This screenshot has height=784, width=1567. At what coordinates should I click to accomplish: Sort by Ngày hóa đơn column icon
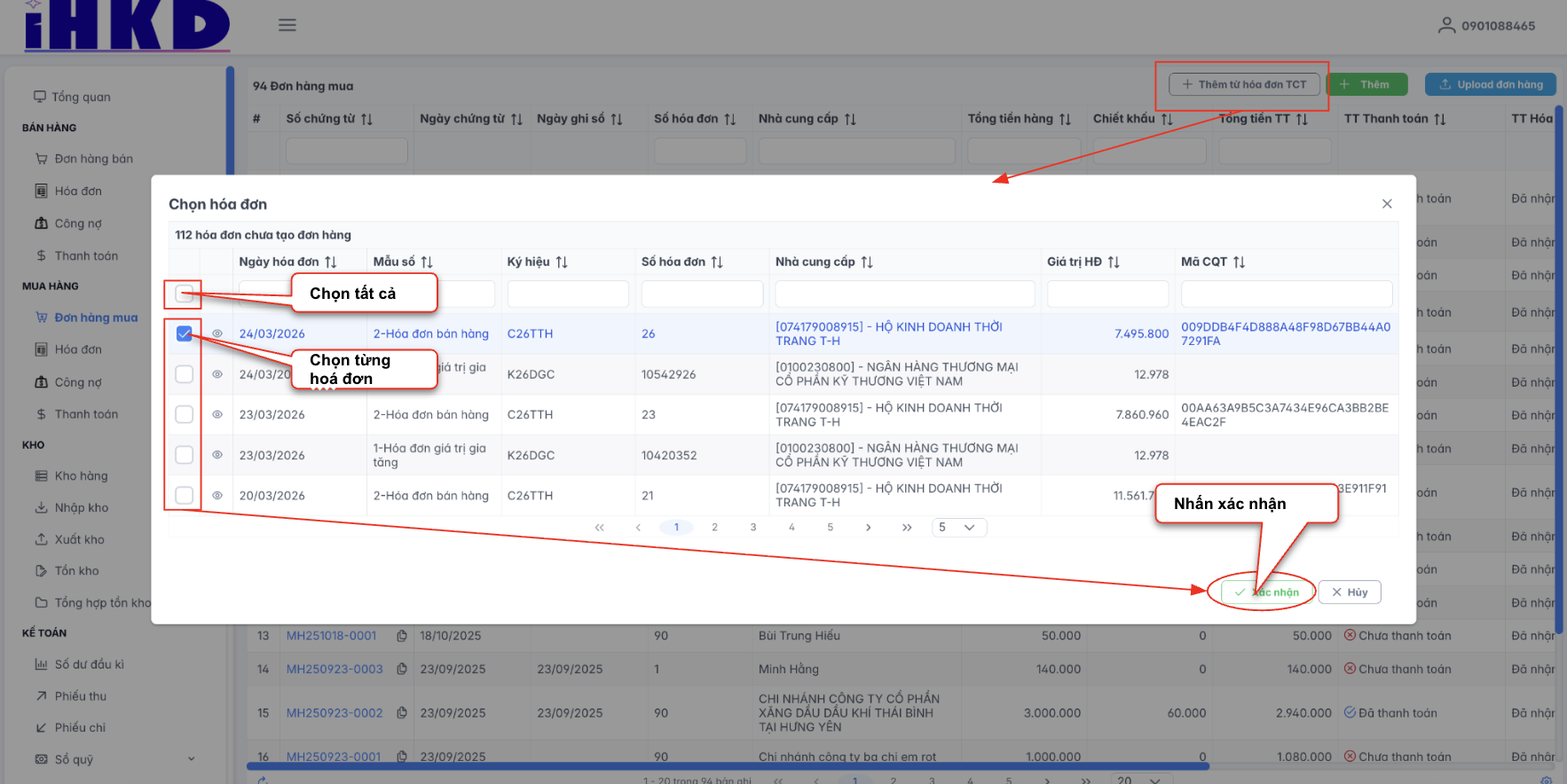point(331,263)
